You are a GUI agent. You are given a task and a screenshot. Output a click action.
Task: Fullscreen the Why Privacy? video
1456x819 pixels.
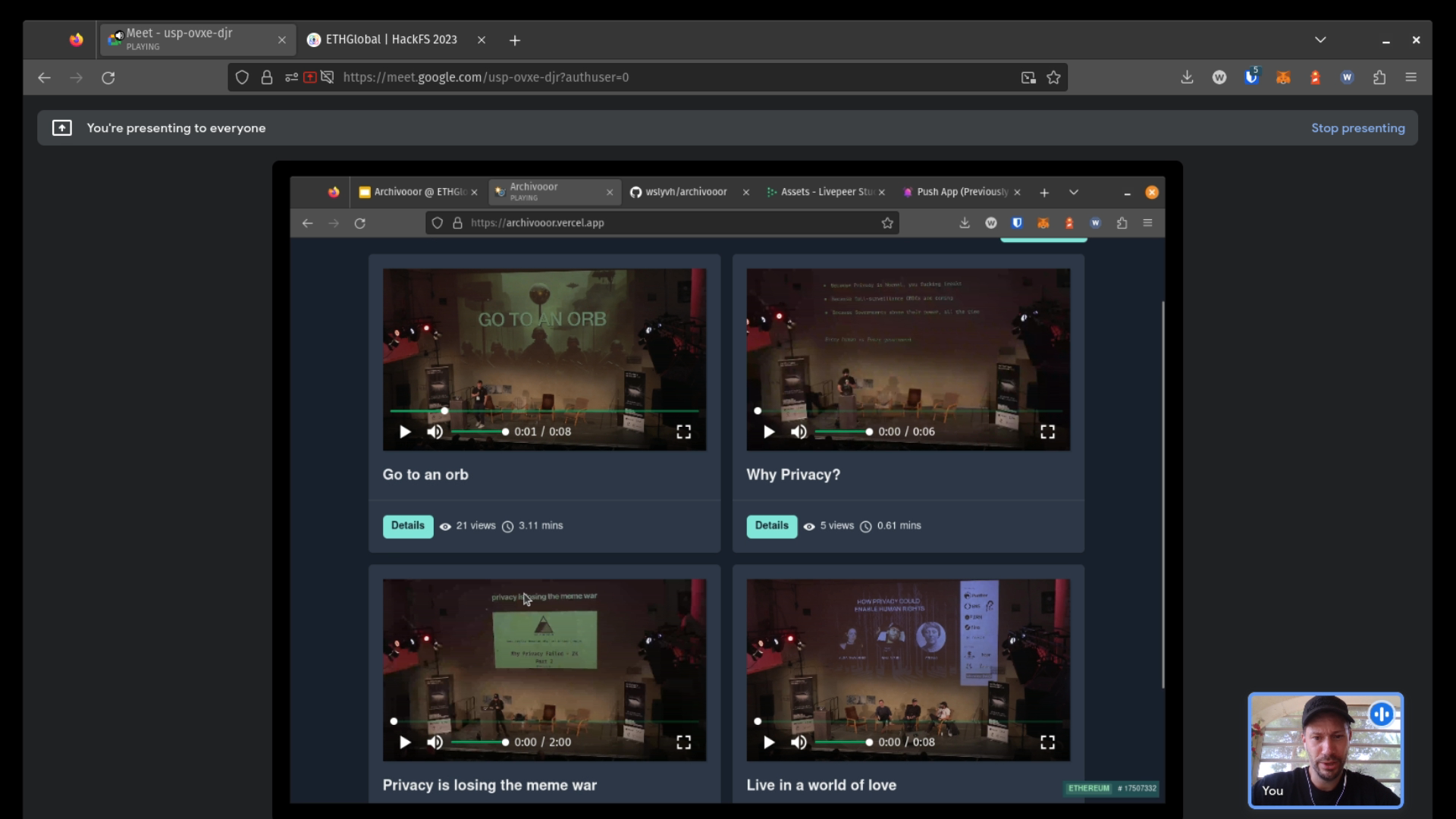1047,431
